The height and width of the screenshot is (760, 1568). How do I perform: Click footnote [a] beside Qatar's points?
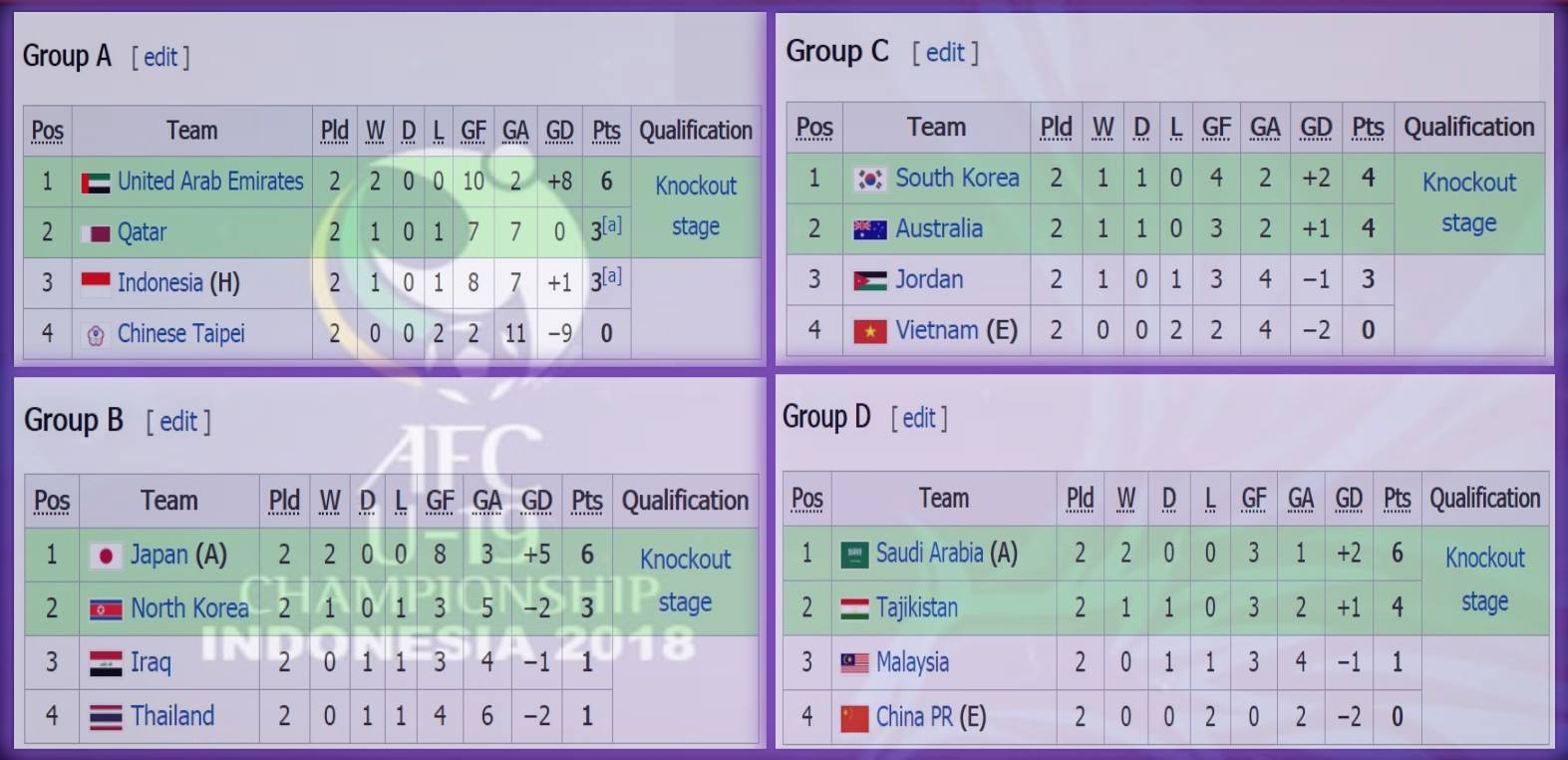[612, 225]
